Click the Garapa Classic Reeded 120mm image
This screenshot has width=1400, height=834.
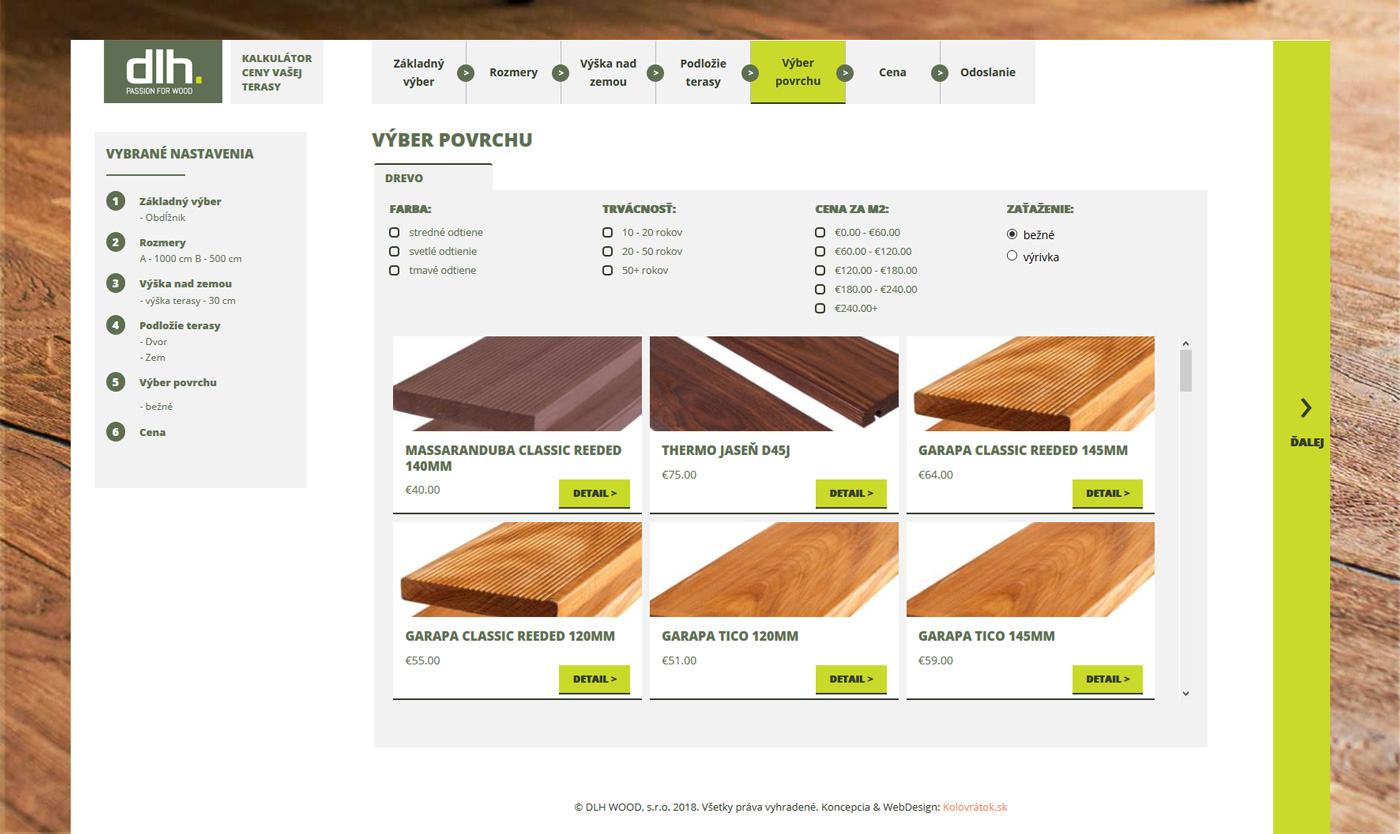pyautogui.click(x=517, y=569)
